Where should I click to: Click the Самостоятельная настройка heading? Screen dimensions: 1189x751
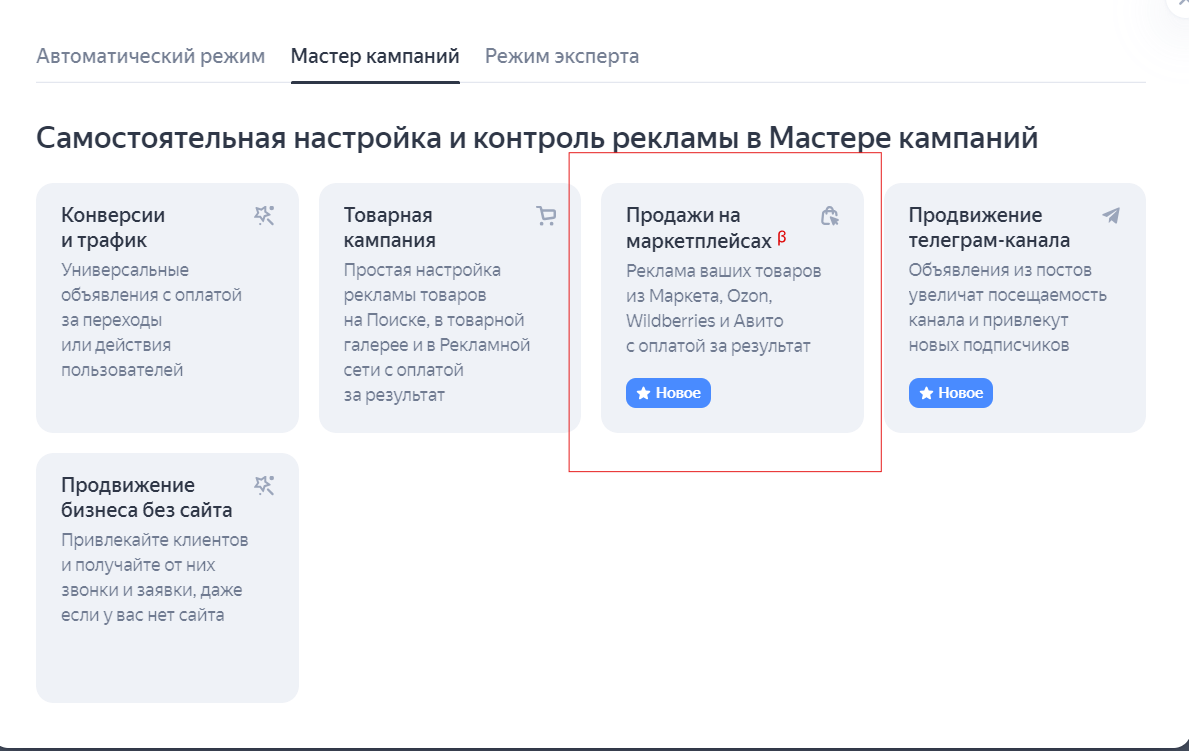pyautogui.click(x=536, y=138)
